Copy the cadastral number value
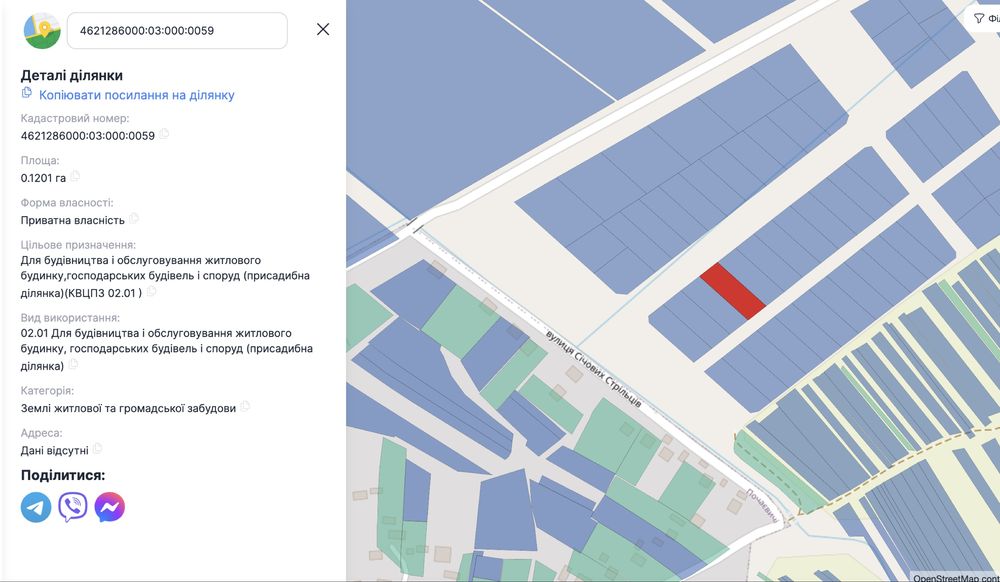 coord(164,134)
